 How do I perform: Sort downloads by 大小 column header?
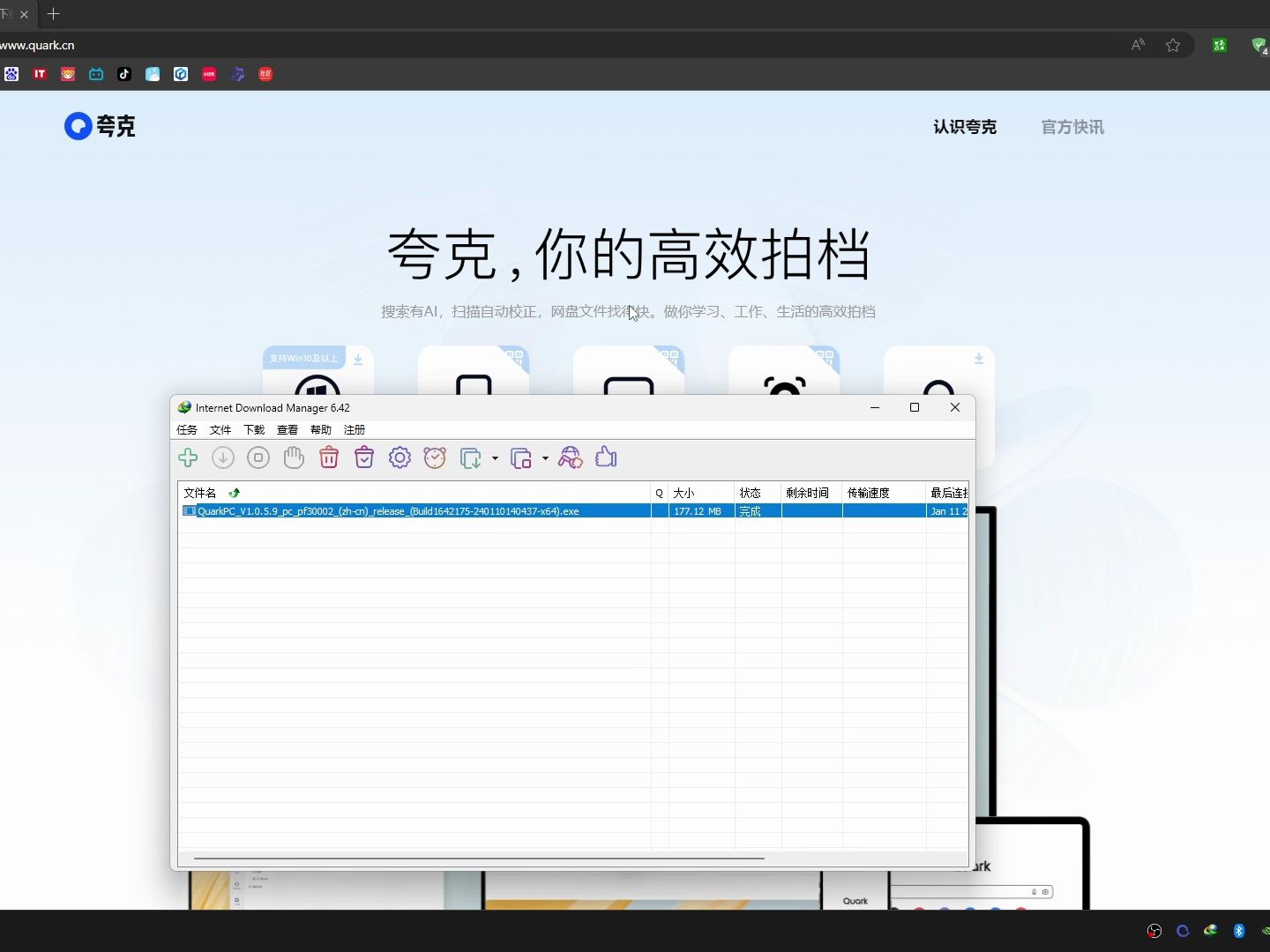point(702,493)
